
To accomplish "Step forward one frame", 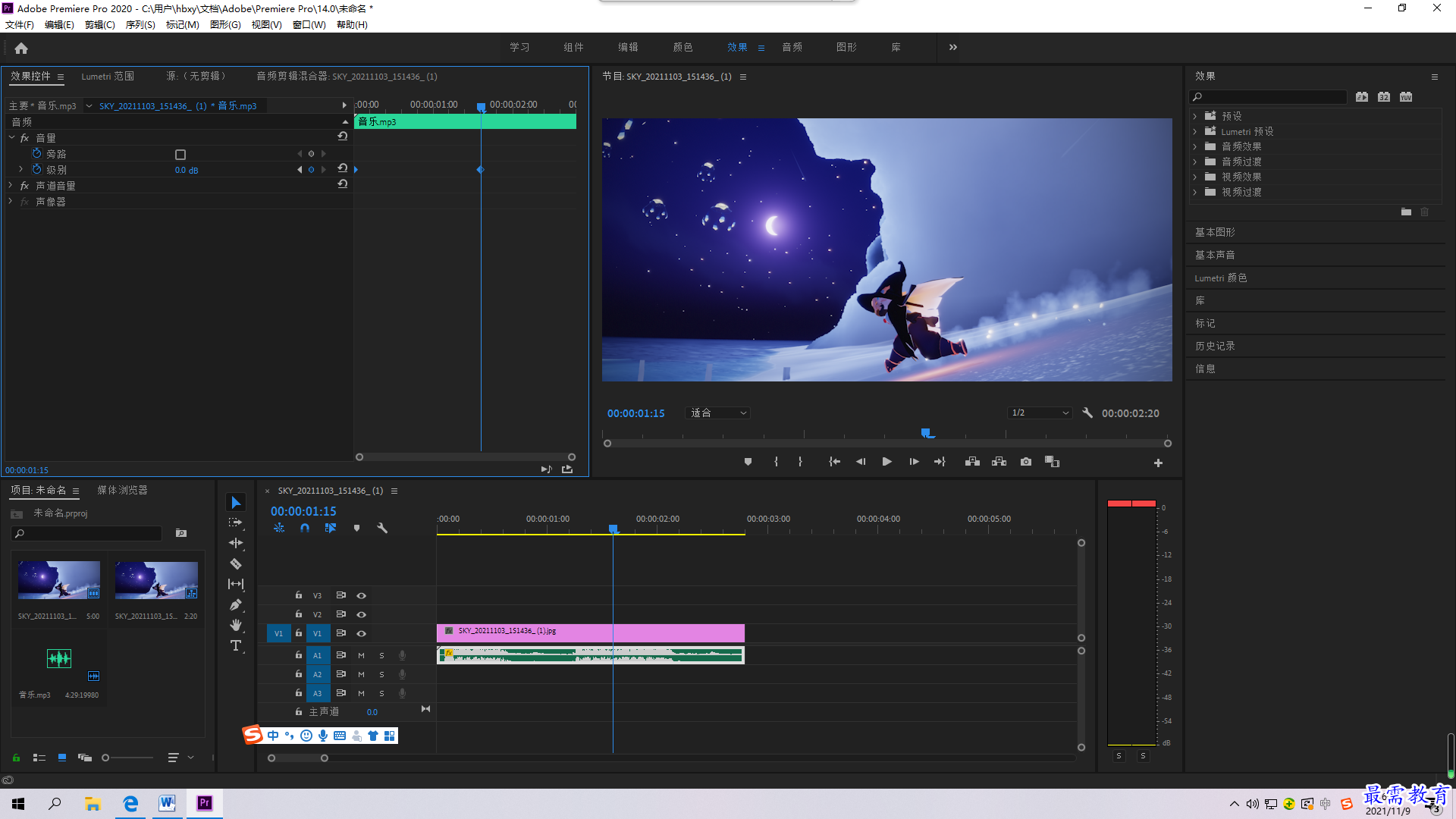I will coord(914,462).
